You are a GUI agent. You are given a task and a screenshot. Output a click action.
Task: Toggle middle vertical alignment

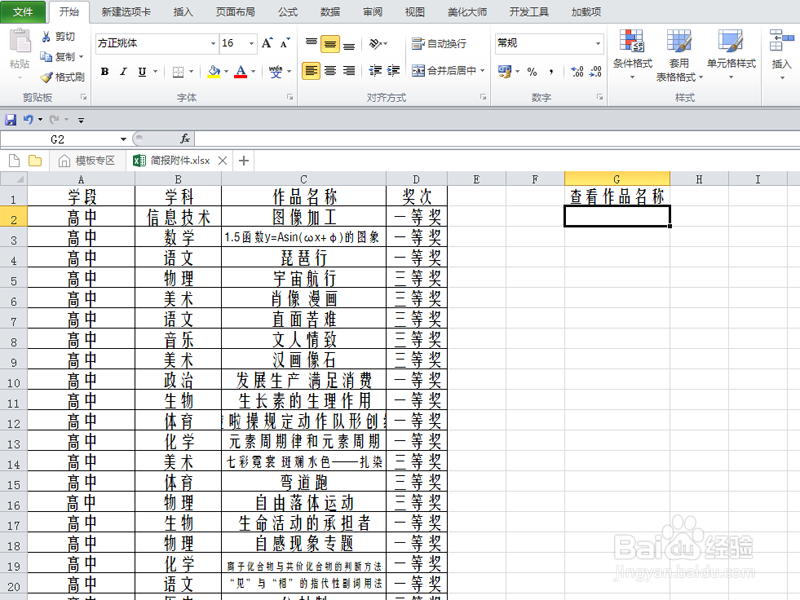330,44
